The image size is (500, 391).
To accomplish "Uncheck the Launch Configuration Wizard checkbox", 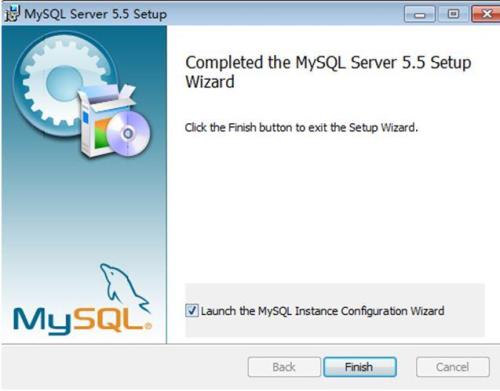I will (192, 310).
